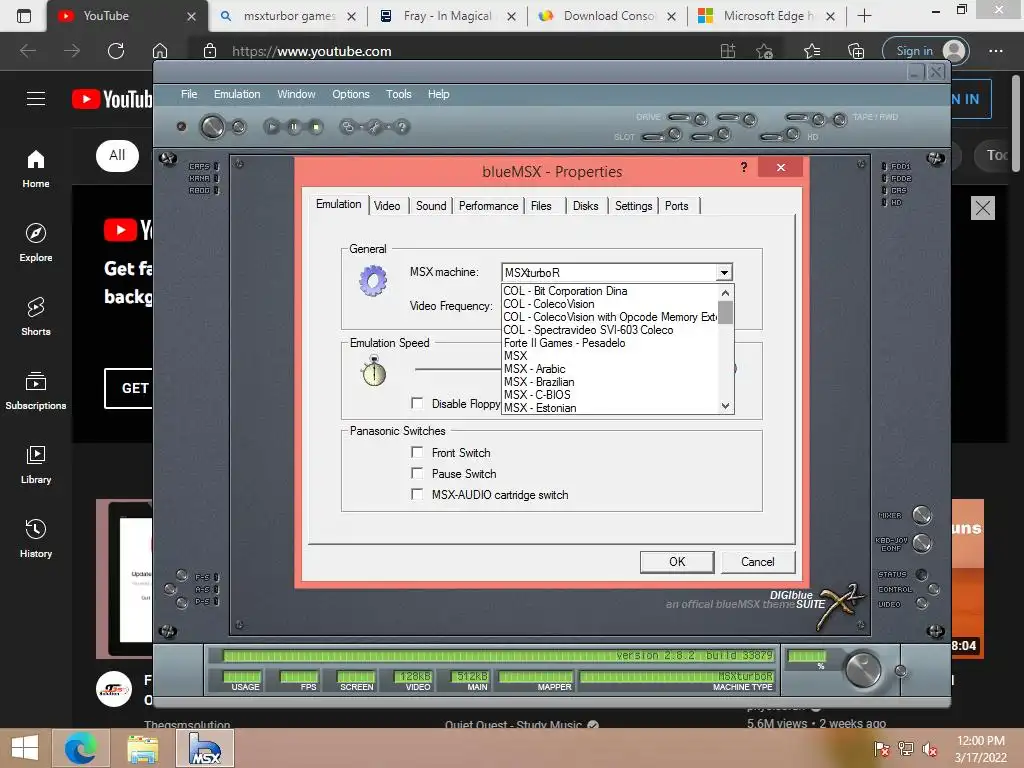
Task: Click the Emulation Speed slider track
Action: click(457, 369)
